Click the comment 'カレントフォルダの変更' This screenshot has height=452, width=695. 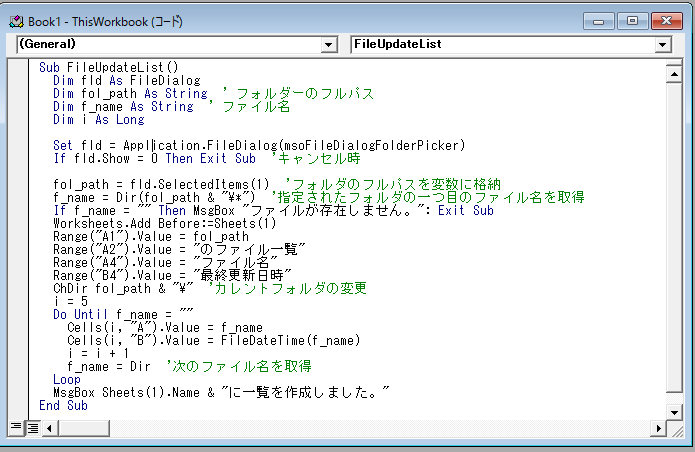[291, 288]
